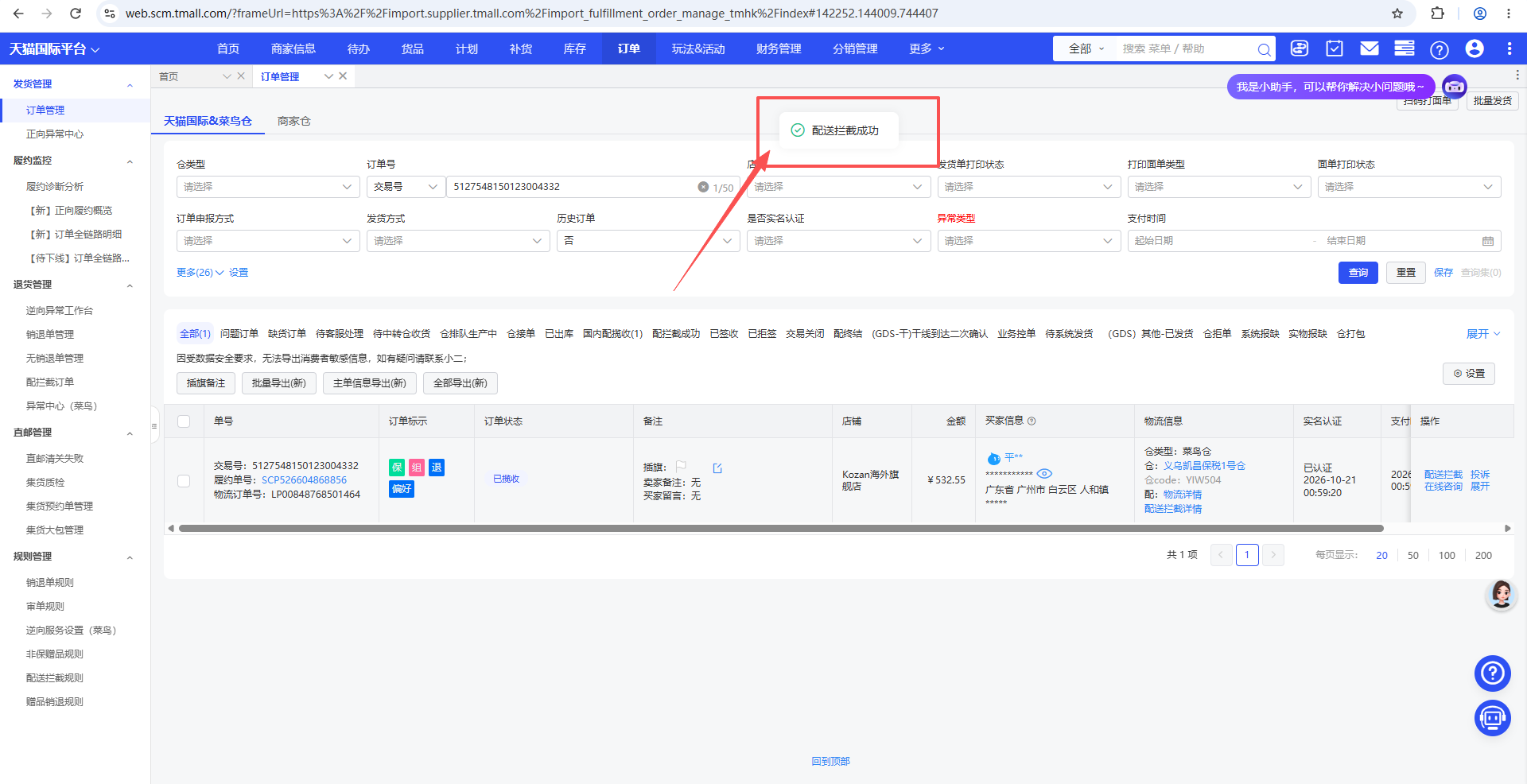Open the floating robot assistant icon at bottom right

[1493, 718]
